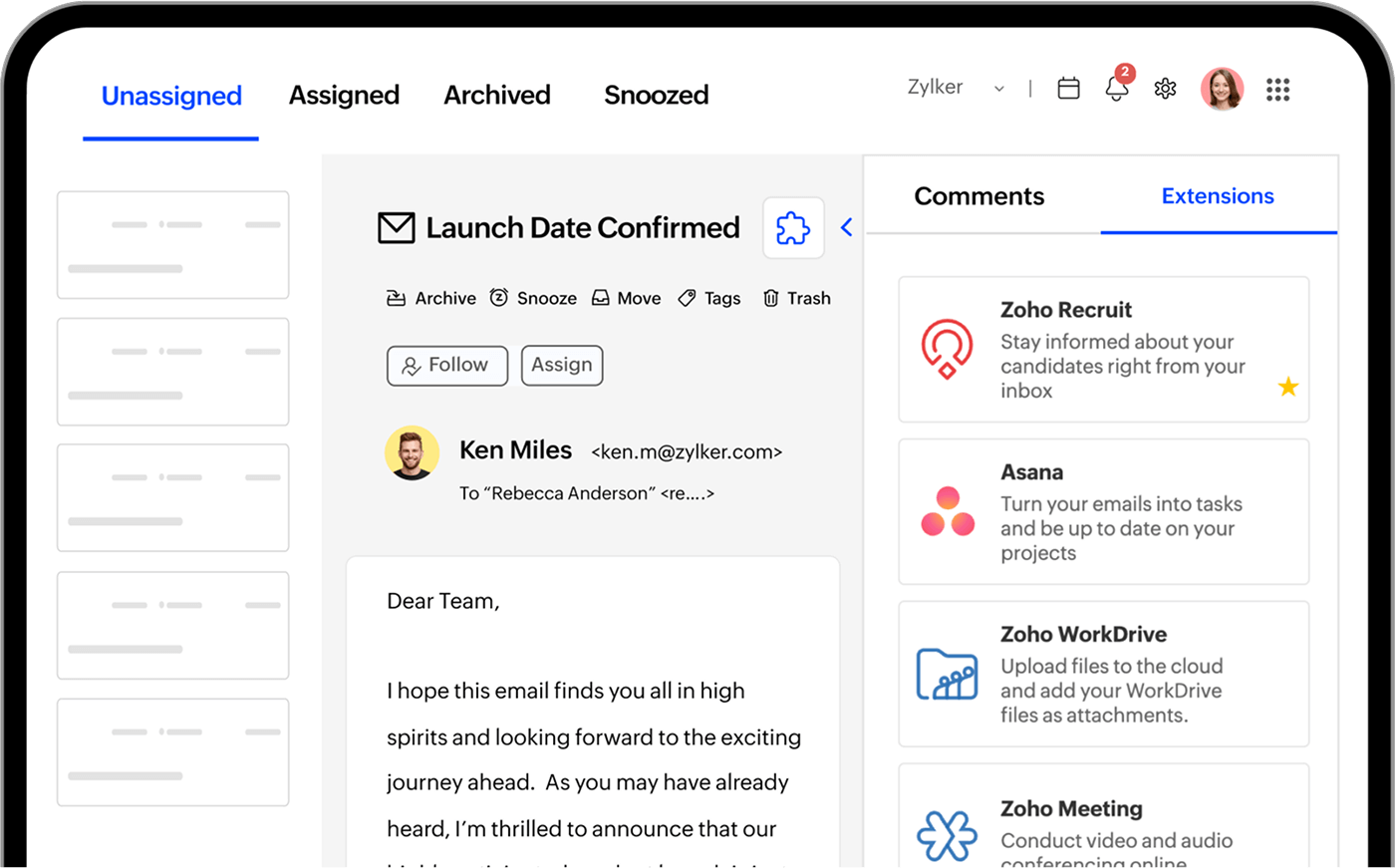
Task: Open the calendar icon in header
Action: pyautogui.click(x=1068, y=89)
